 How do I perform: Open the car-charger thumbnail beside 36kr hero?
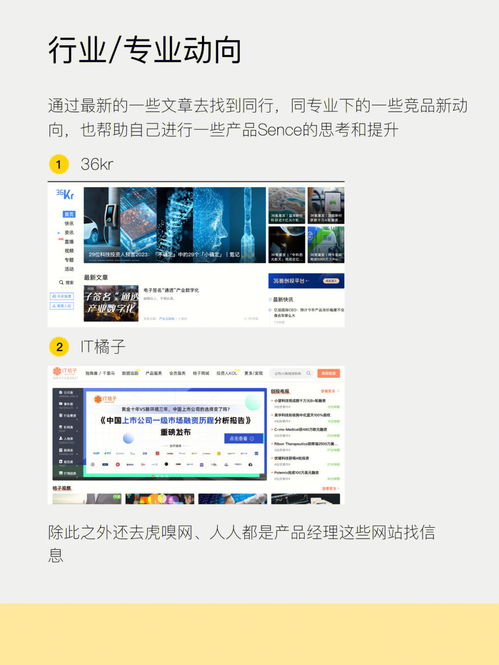click(x=326, y=205)
